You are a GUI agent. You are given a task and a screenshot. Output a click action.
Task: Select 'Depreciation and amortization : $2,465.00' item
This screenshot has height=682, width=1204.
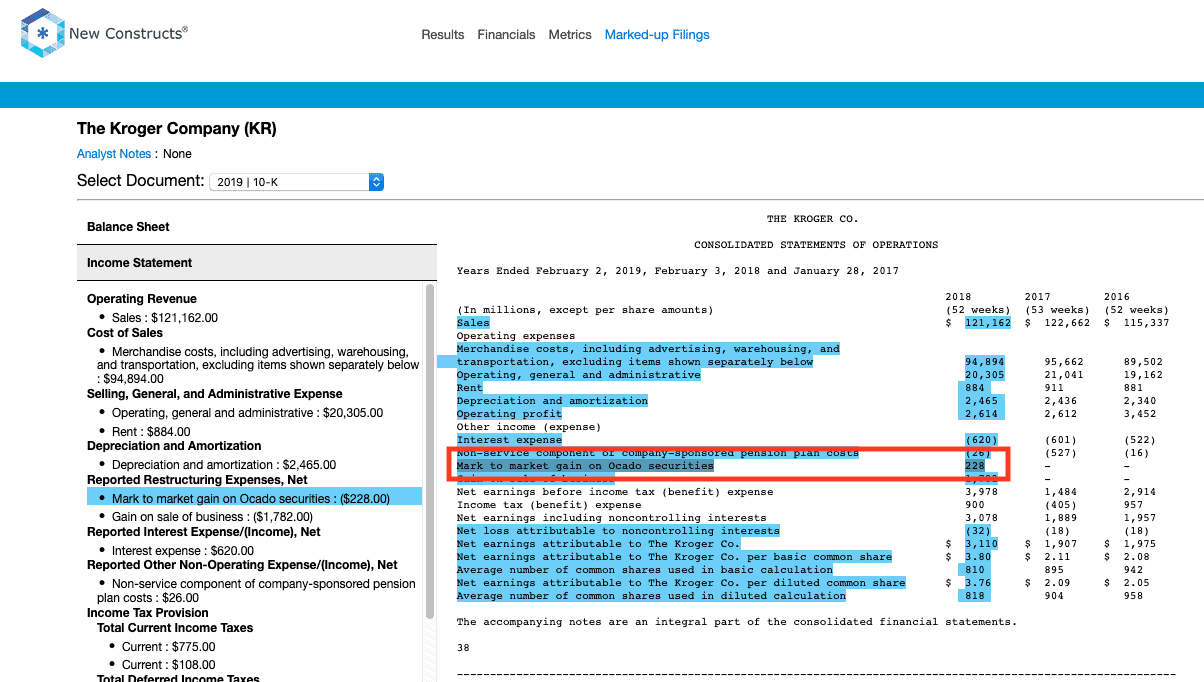[224, 465]
